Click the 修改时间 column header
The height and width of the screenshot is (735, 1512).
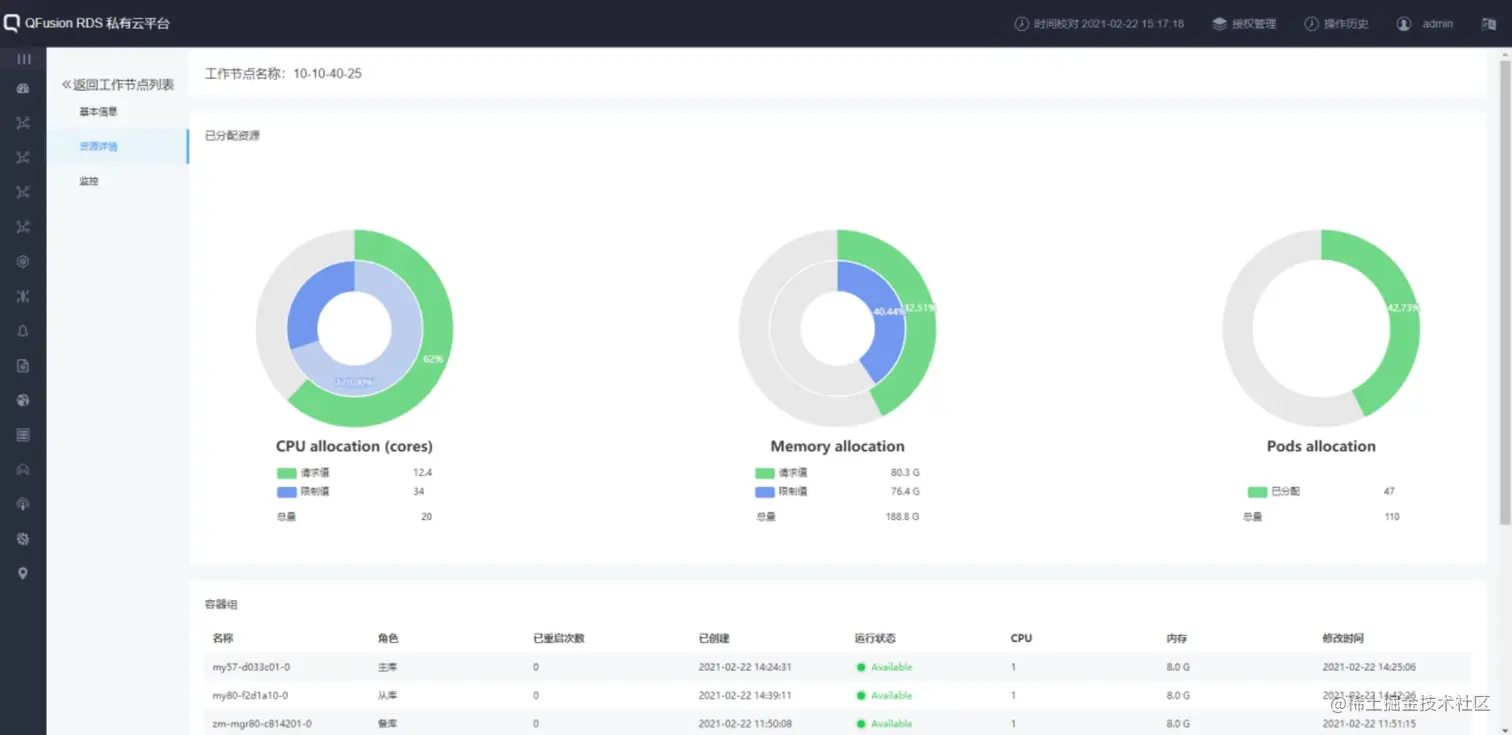pos(1342,638)
